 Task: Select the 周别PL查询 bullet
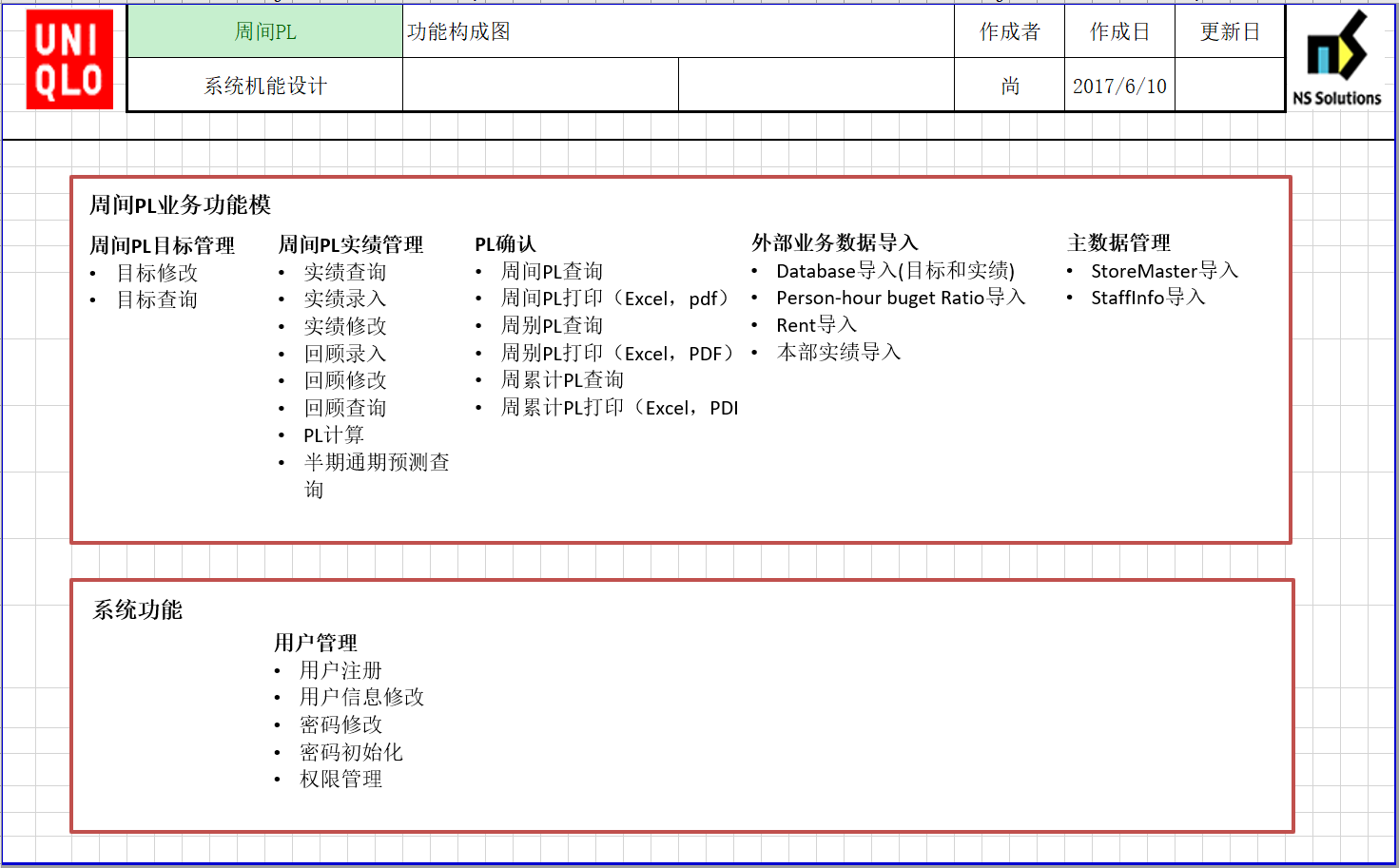[552, 325]
